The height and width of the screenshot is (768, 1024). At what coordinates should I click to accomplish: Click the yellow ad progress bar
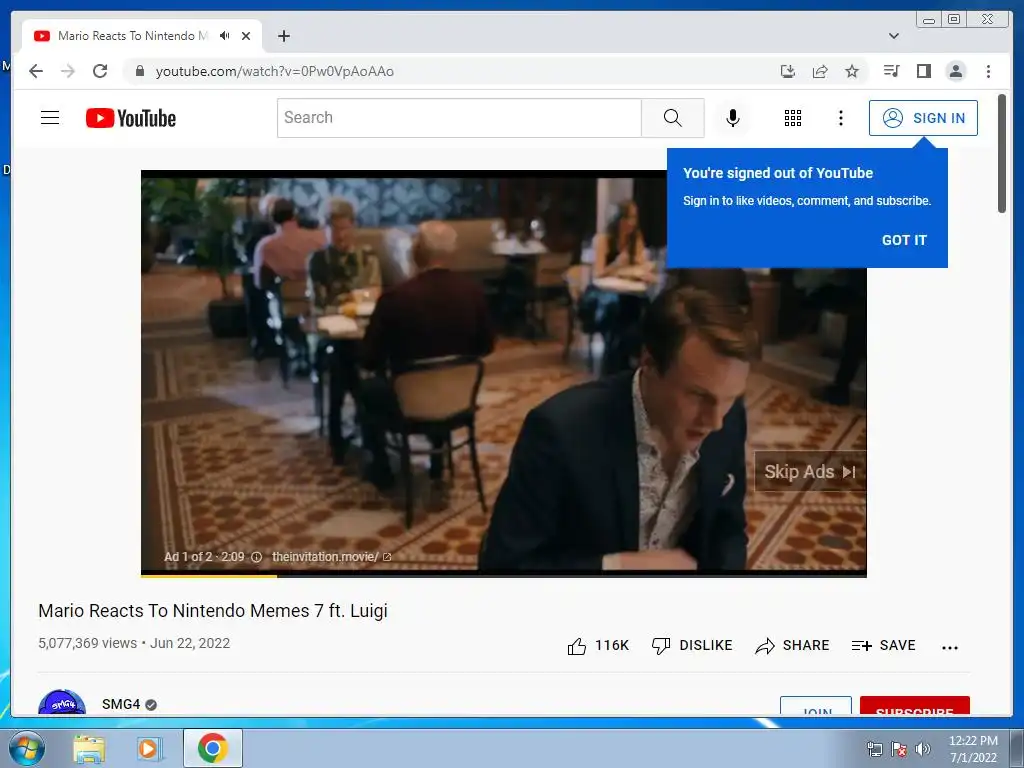(209, 576)
